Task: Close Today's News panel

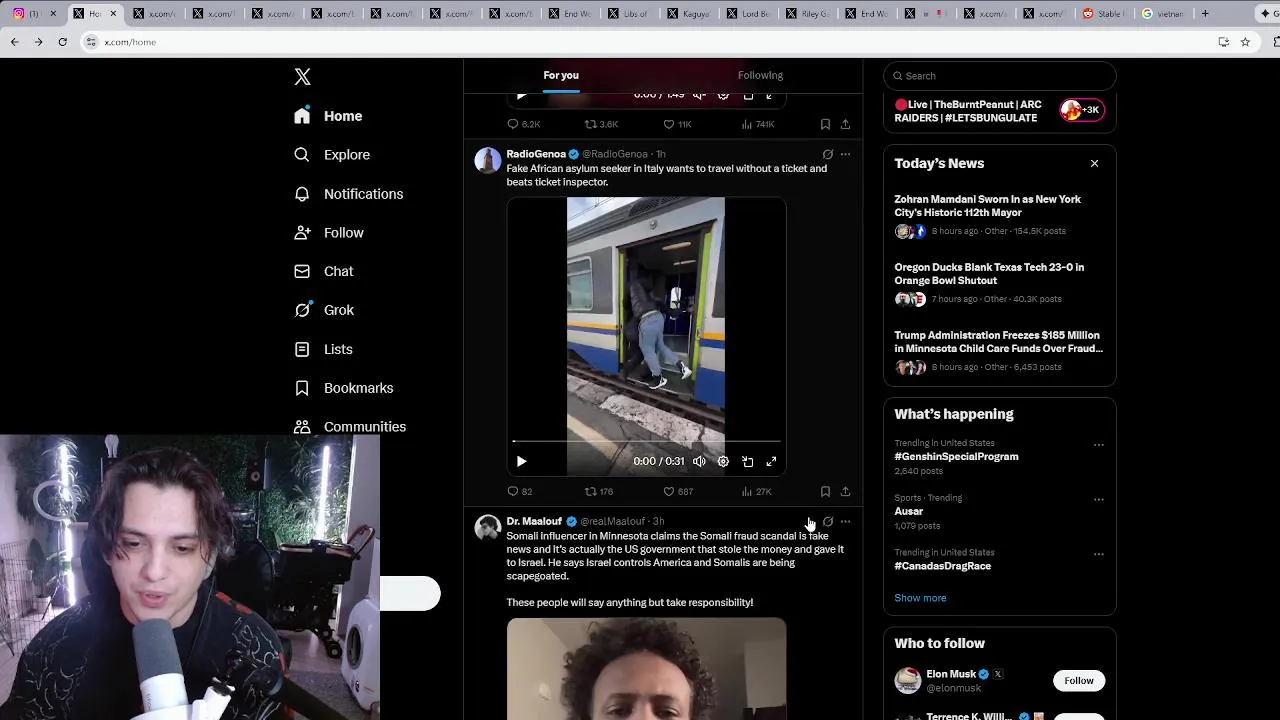Action: click(x=1094, y=163)
